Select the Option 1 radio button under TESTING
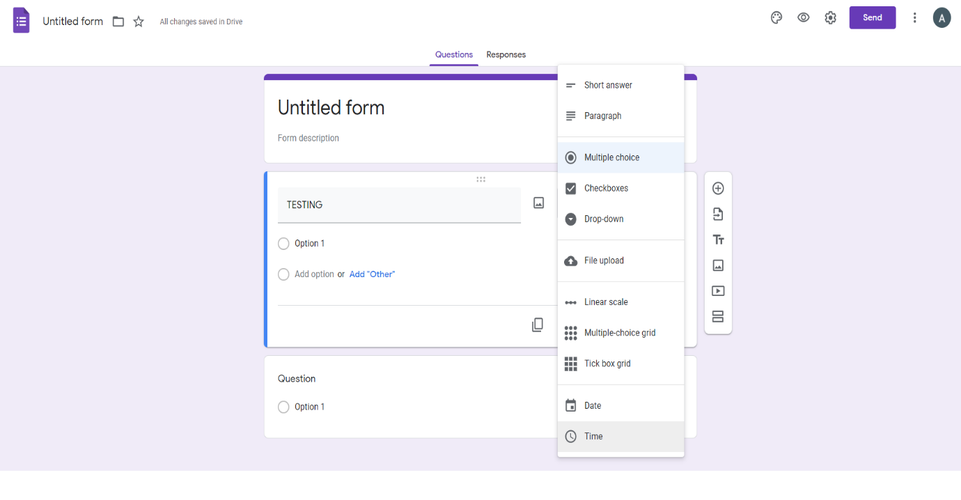The width and height of the screenshot is (961, 500). tap(283, 244)
